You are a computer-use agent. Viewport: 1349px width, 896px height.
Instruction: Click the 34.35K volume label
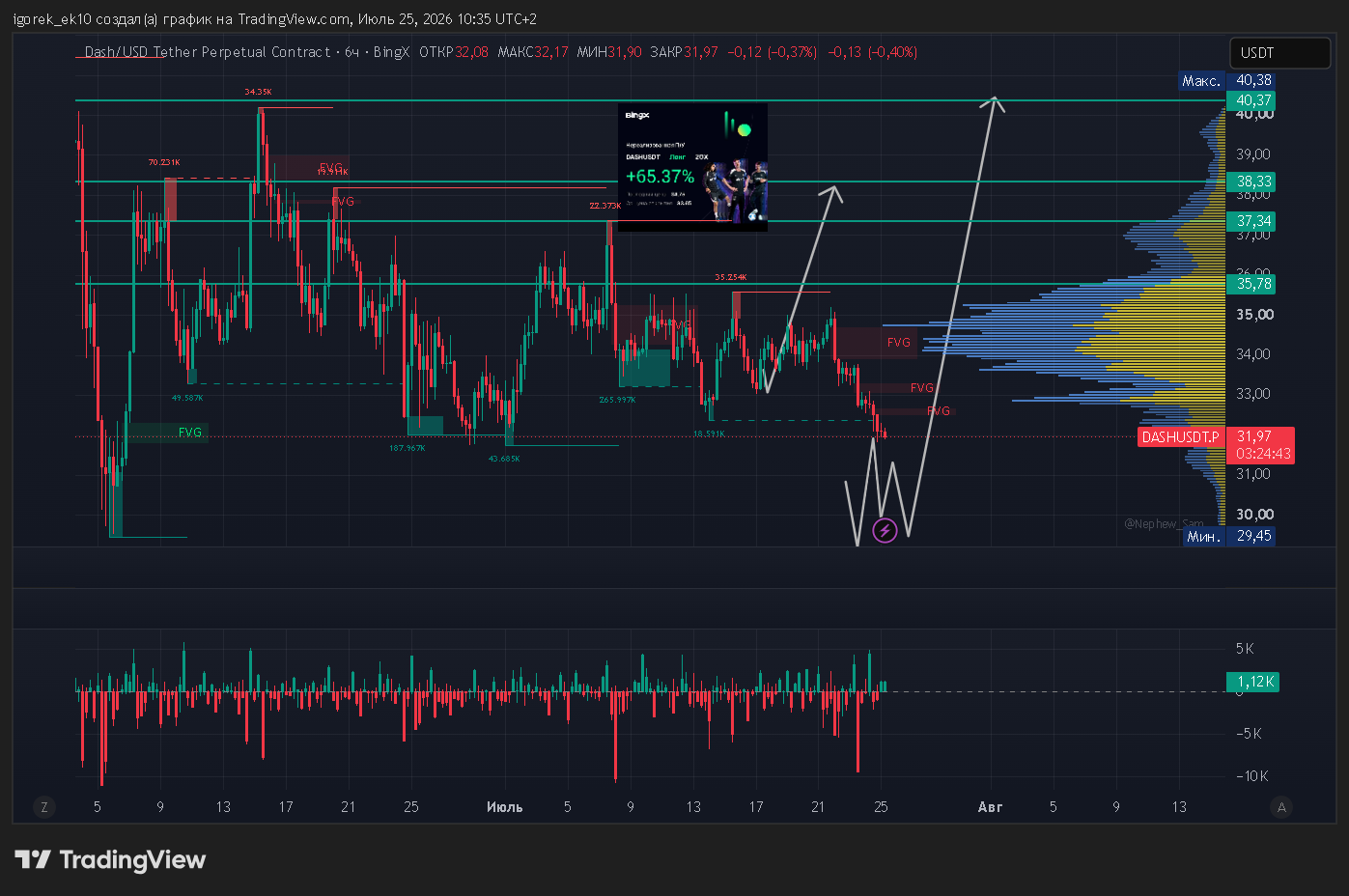(258, 92)
